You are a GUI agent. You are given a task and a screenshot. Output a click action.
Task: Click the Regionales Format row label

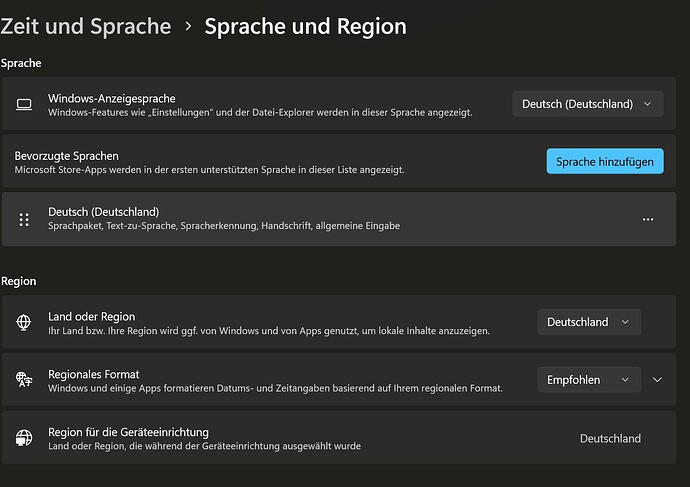tap(94, 374)
